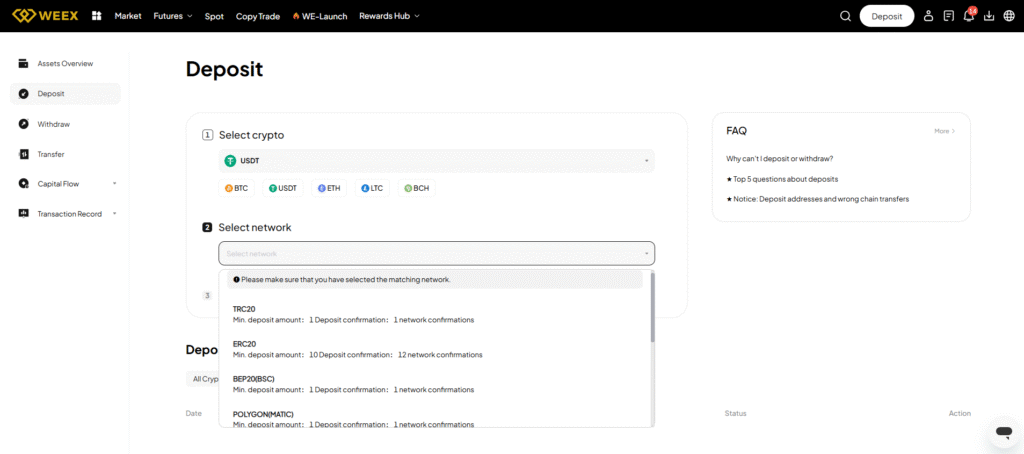Click the download app icon
This screenshot has height=454, width=1024.
[989, 16]
